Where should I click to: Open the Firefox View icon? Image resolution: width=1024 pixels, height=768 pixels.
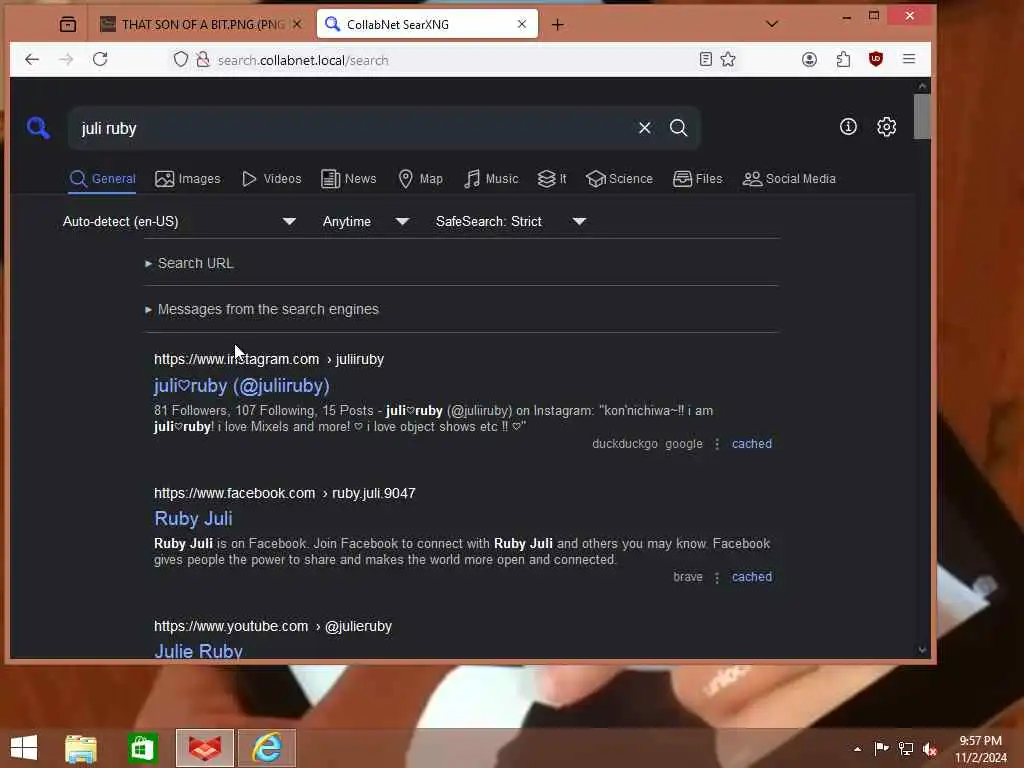pos(68,25)
